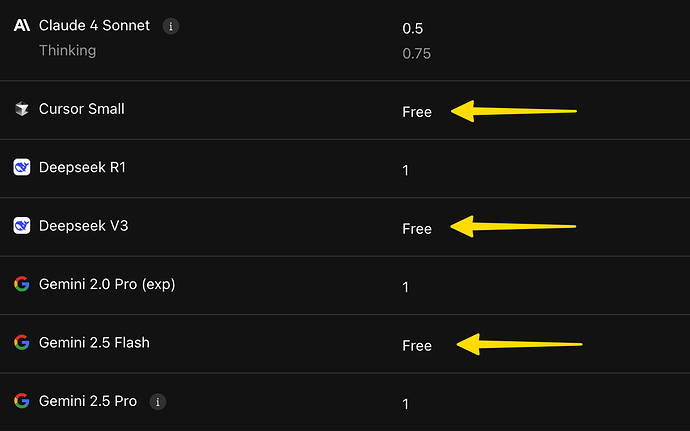Select the Gemini 2.0 Pro (exp) model name
The image size is (690, 431).
pyautogui.click(x=107, y=284)
